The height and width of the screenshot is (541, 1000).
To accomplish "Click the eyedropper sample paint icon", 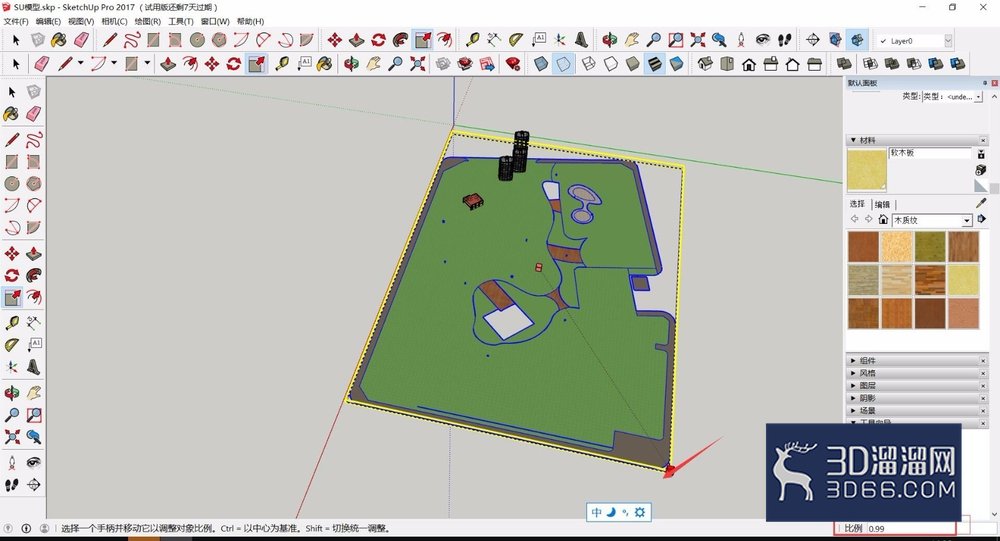I will [982, 202].
